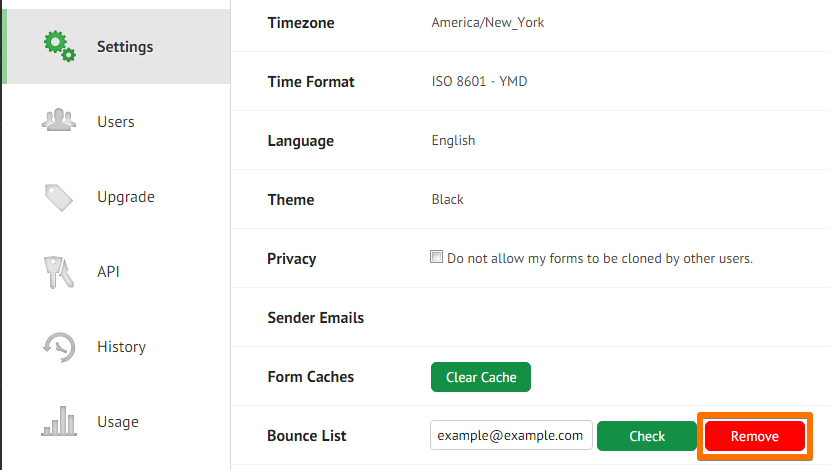Image resolution: width=830 pixels, height=470 pixels.
Task: Click the Upgrade tag icon
Action: coord(60,197)
